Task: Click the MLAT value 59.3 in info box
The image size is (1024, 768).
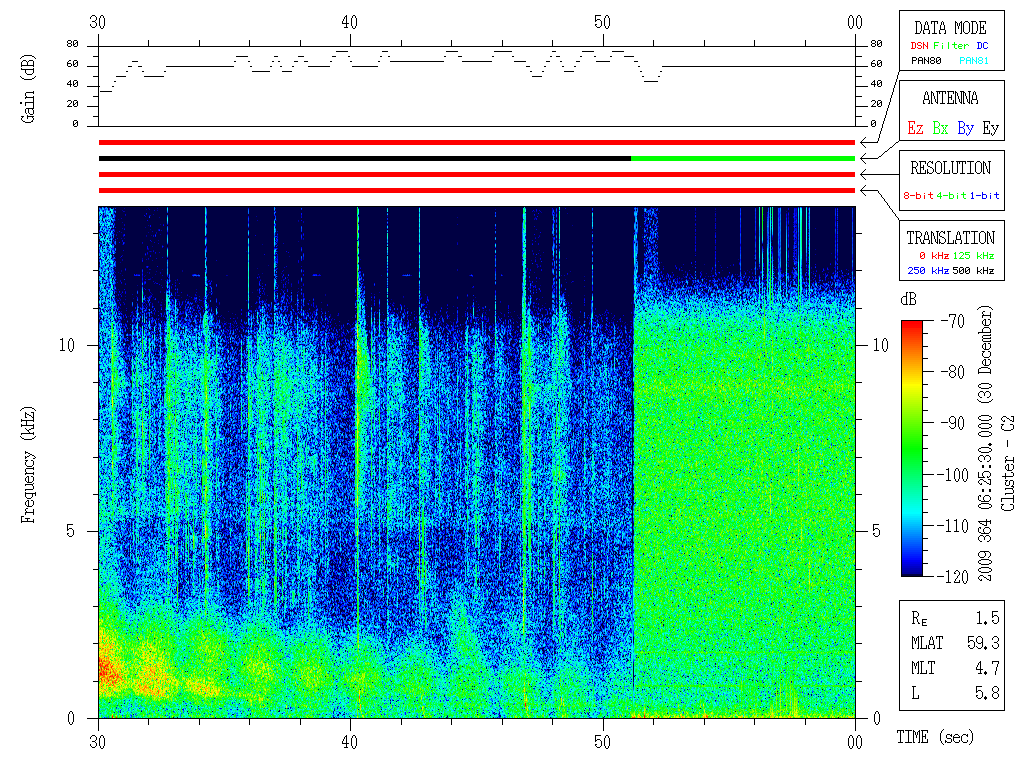Action: (x=983, y=643)
